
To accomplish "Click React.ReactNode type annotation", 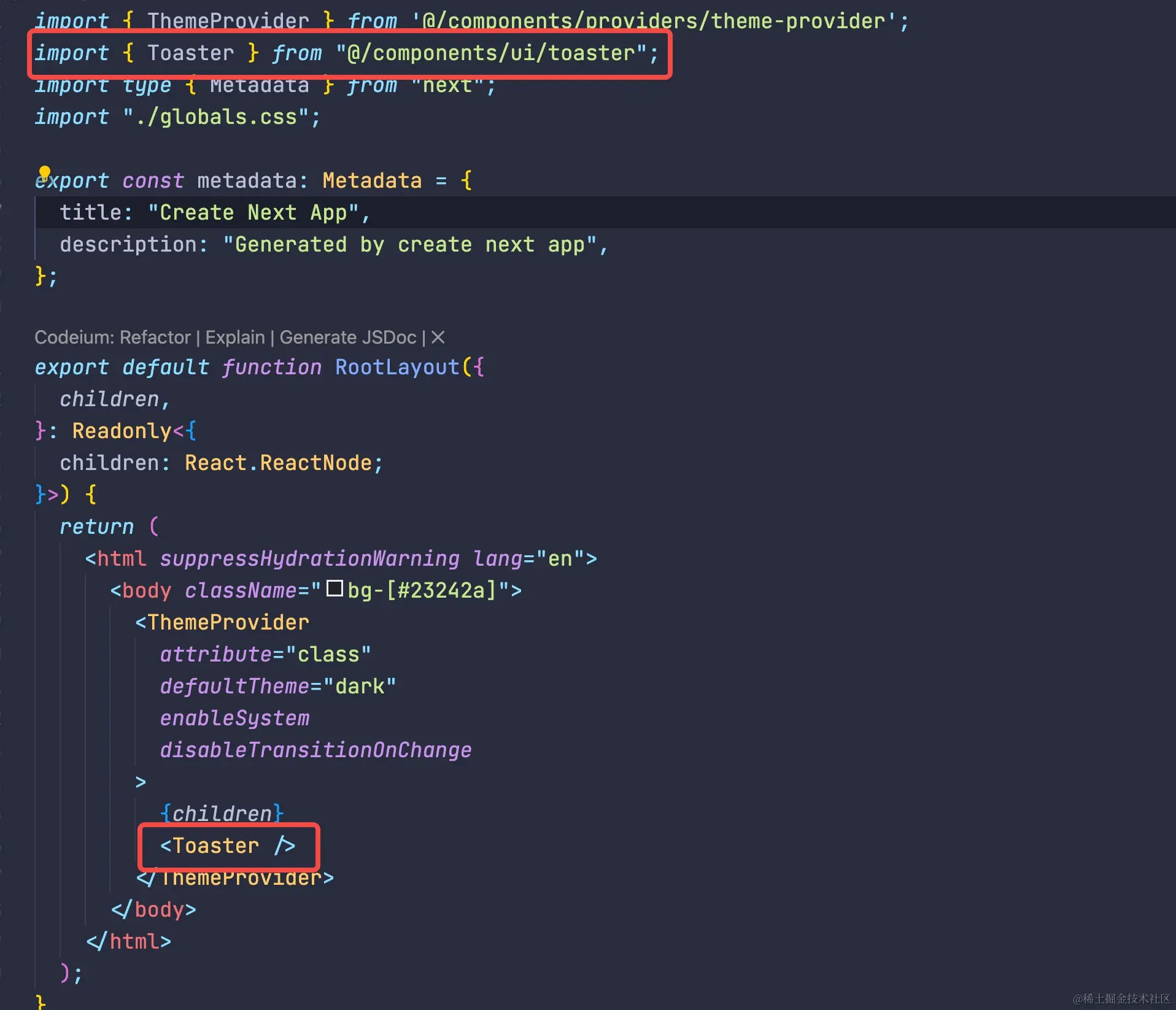I will [279, 463].
